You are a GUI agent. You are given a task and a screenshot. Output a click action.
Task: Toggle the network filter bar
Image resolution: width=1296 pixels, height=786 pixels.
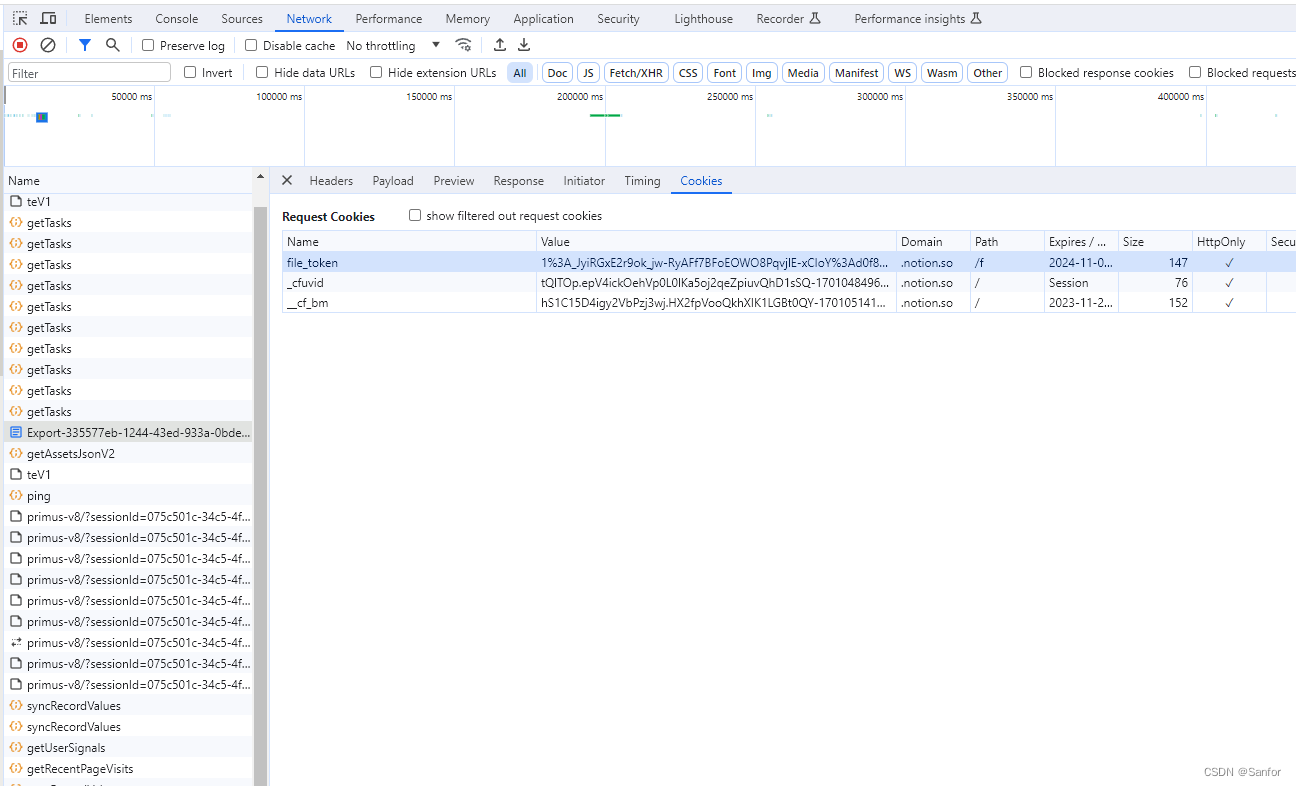(x=84, y=45)
